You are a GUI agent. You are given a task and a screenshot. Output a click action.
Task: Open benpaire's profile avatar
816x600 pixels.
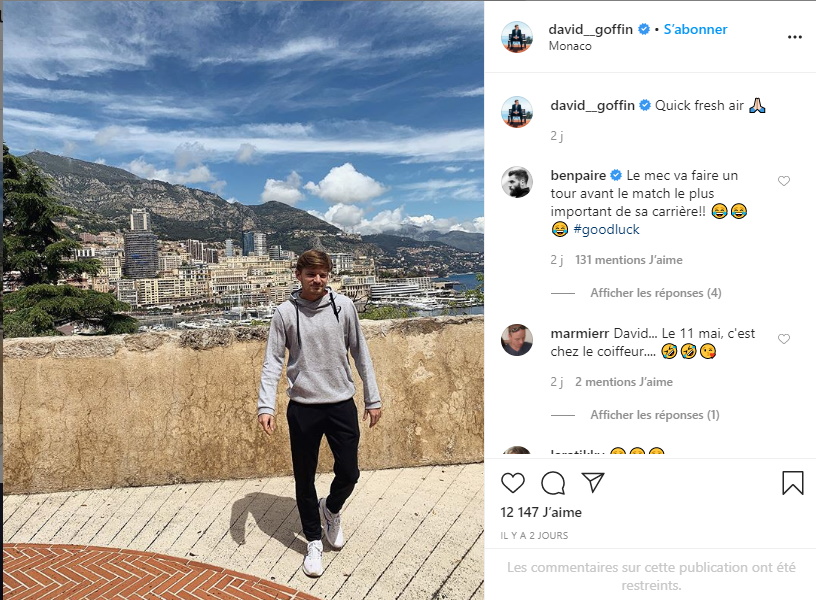coord(517,182)
